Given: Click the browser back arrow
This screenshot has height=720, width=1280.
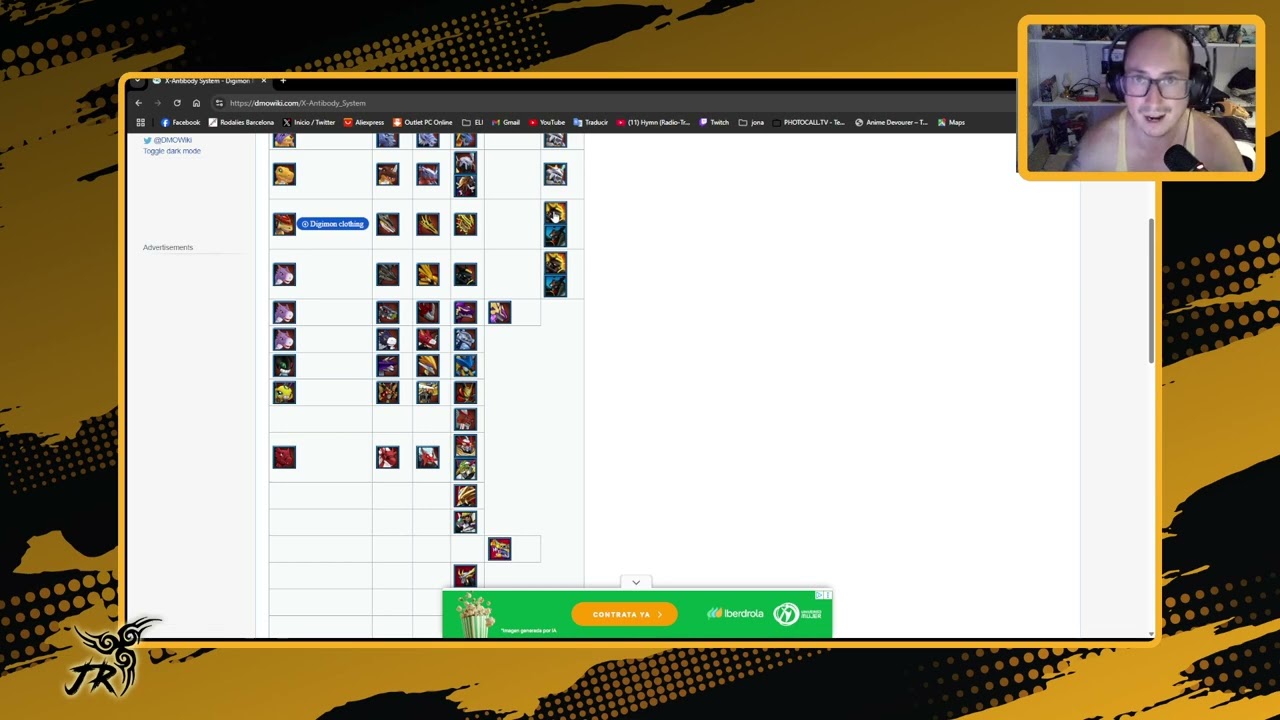Looking at the screenshot, I should [139, 103].
